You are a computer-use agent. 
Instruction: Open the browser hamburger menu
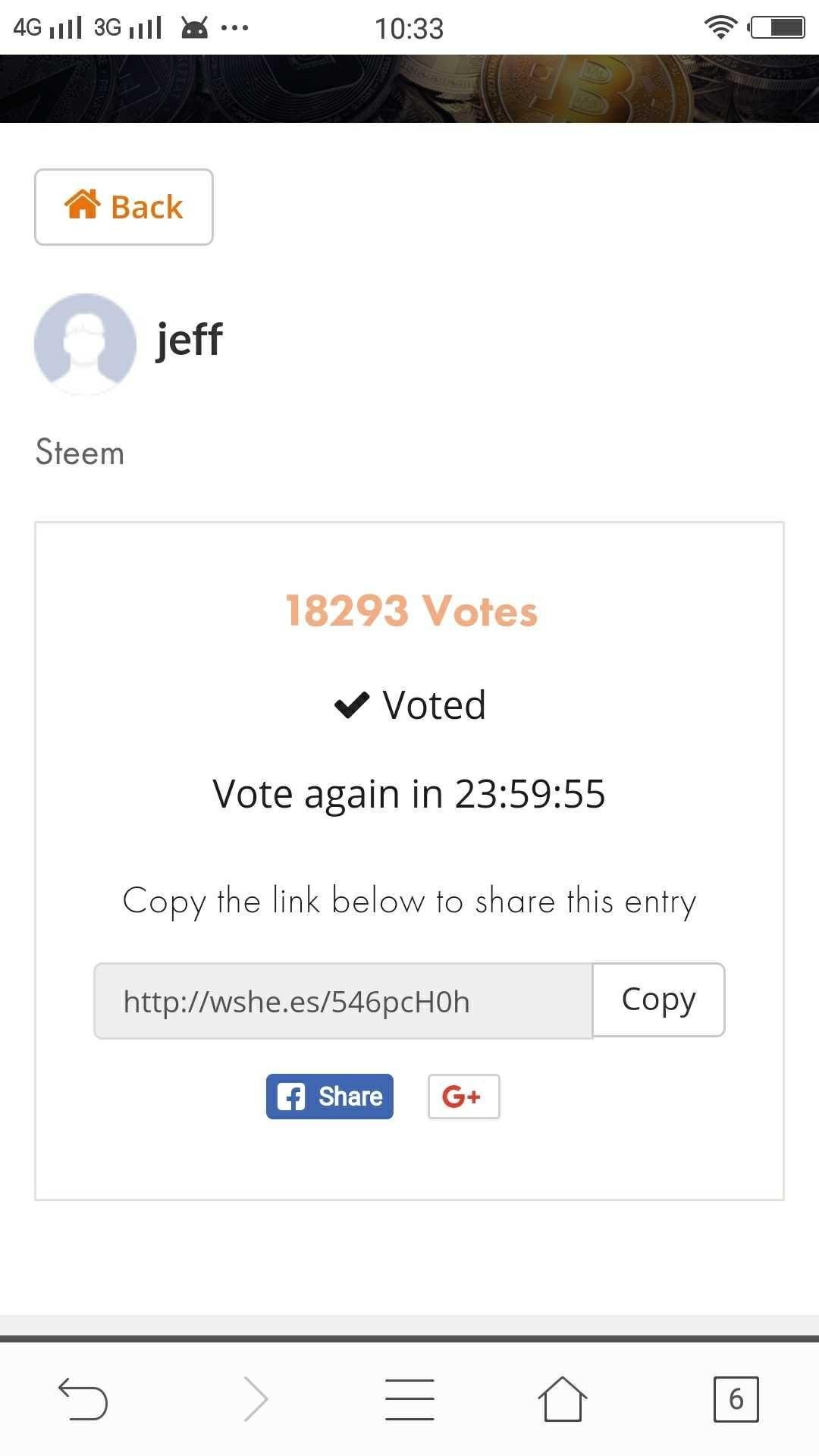click(409, 1399)
